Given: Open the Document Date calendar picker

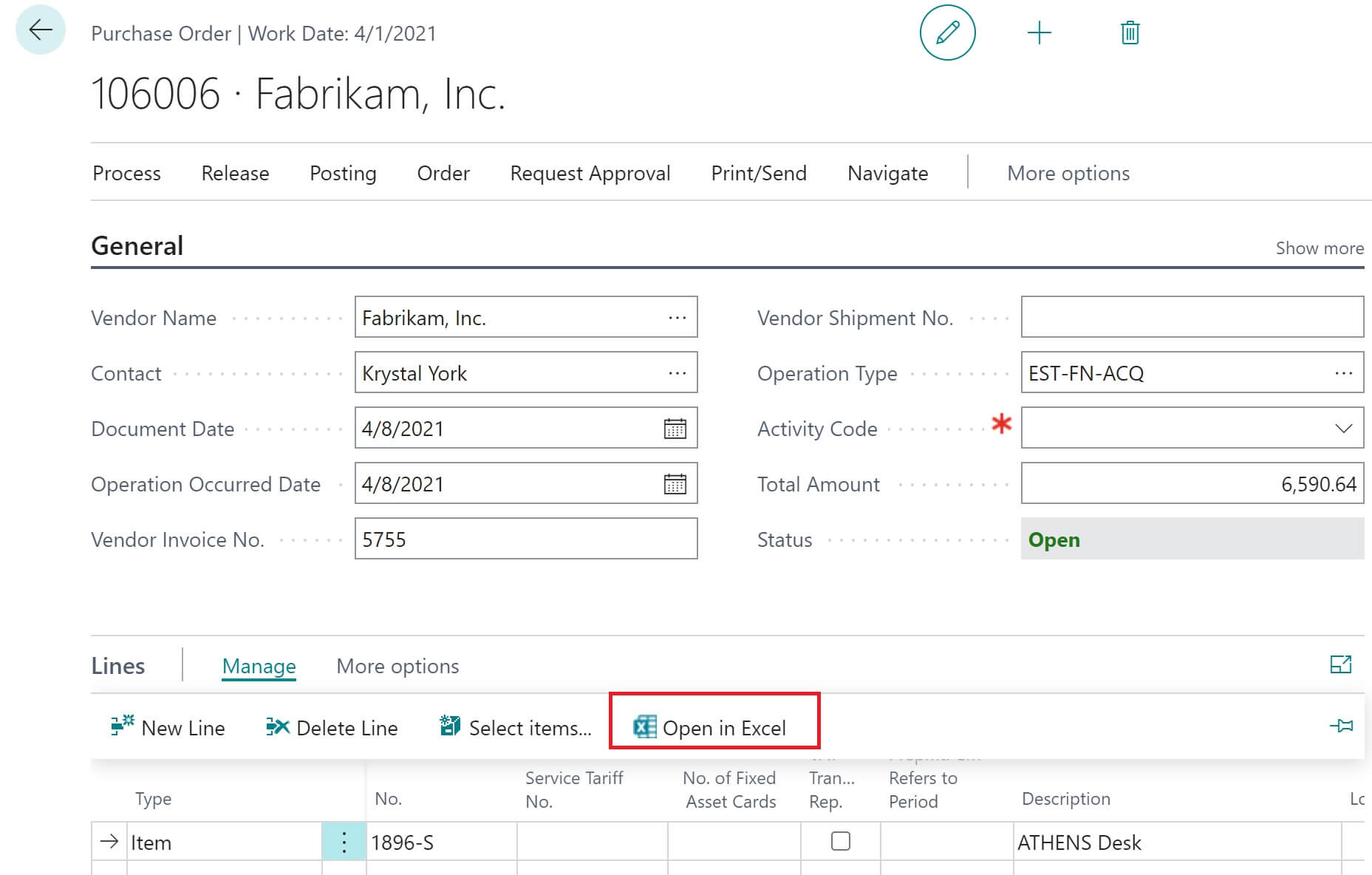Looking at the screenshot, I should [x=675, y=429].
